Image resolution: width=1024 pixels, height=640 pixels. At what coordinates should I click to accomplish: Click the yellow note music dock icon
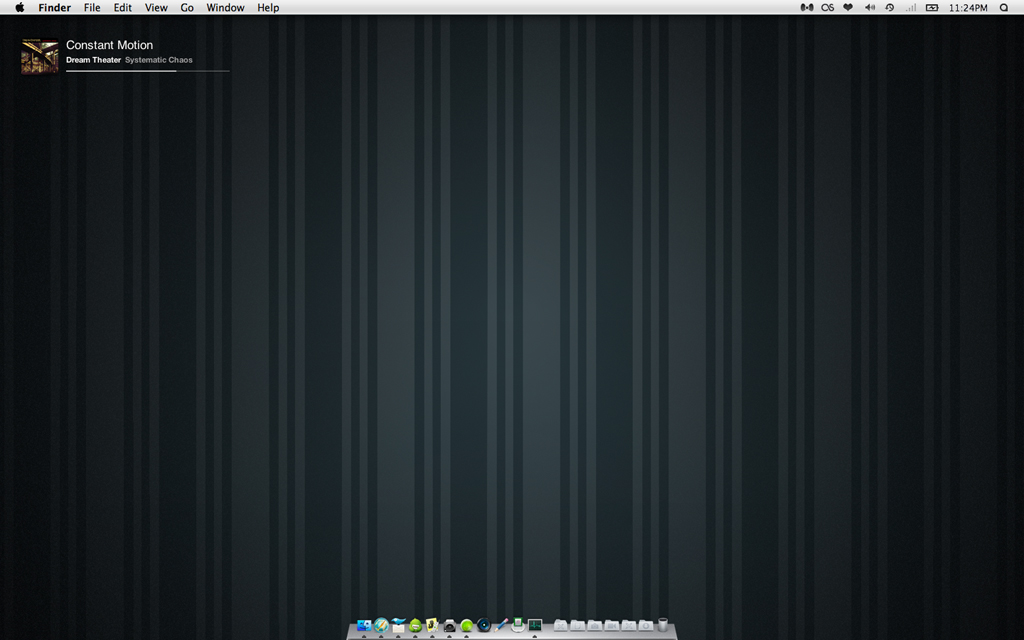(x=432, y=625)
